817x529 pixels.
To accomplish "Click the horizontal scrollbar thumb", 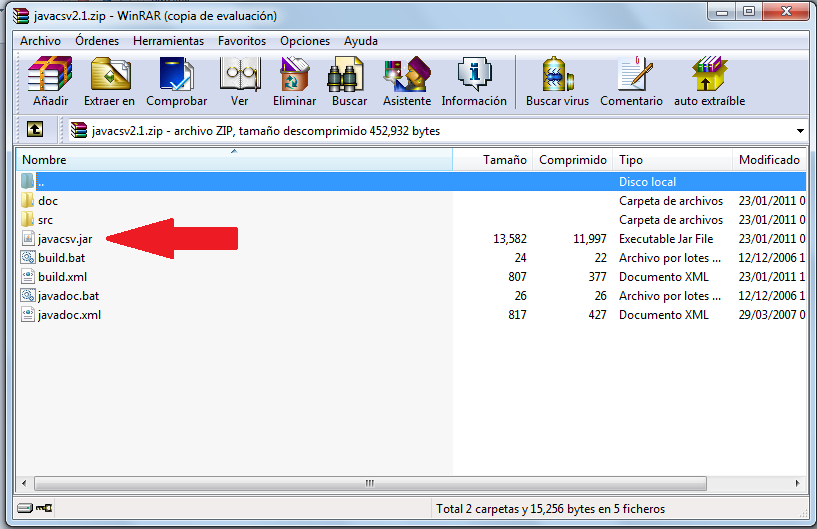I will [x=369, y=483].
